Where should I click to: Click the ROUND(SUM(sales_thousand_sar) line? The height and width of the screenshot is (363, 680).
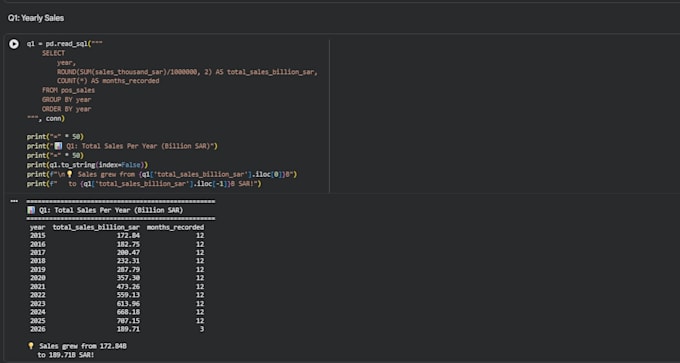click(187, 72)
